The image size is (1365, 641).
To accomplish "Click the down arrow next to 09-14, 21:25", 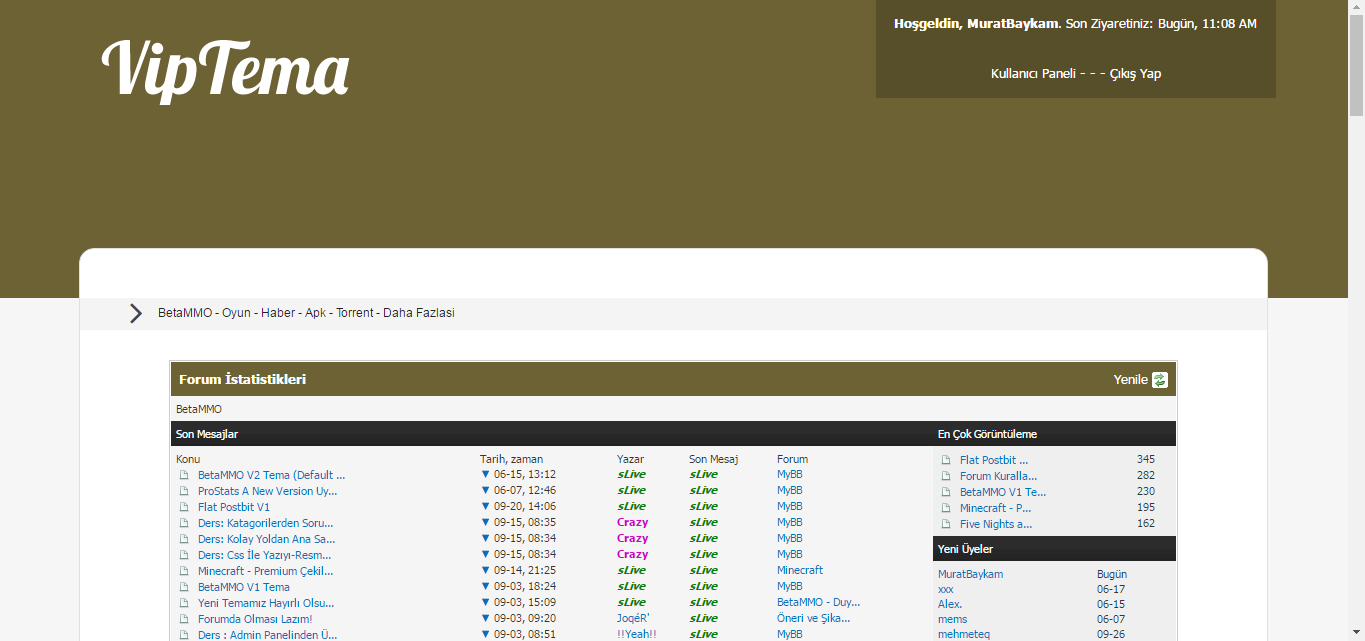I will pos(485,571).
